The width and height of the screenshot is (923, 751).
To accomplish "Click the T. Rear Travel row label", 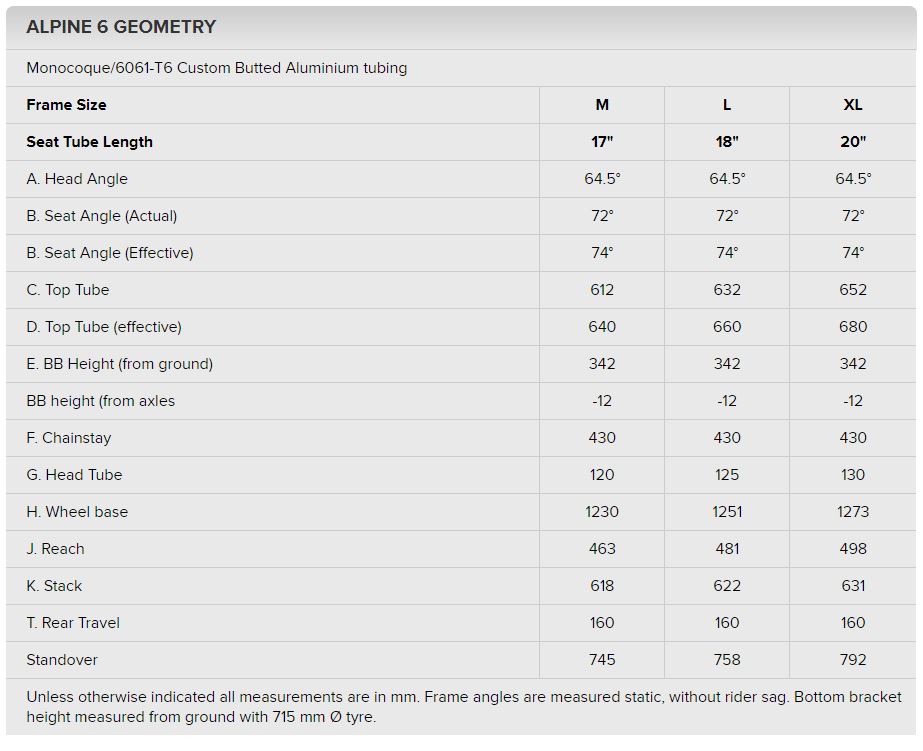I will [x=73, y=623].
